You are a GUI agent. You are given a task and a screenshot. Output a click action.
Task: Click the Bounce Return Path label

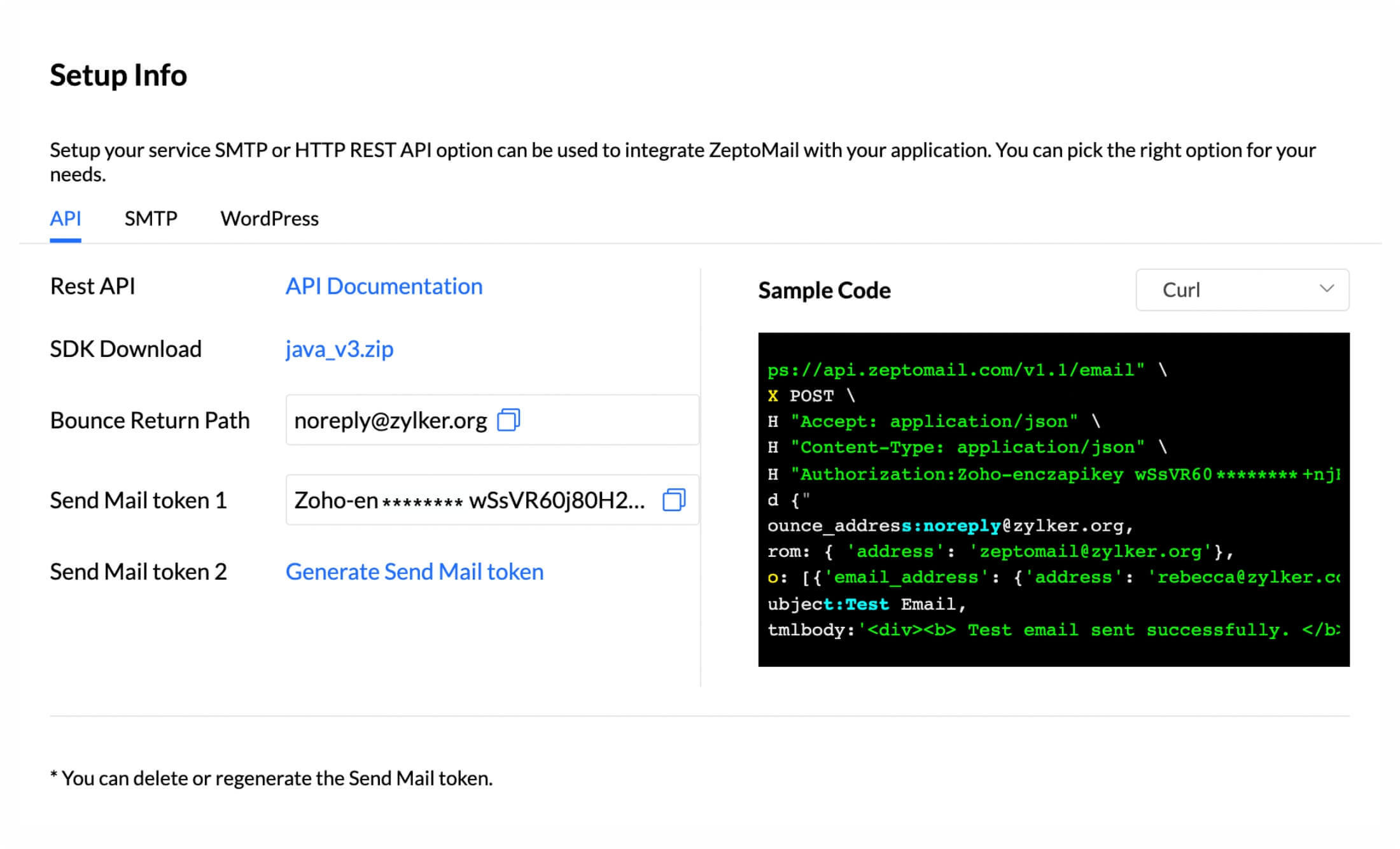click(x=150, y=420)
